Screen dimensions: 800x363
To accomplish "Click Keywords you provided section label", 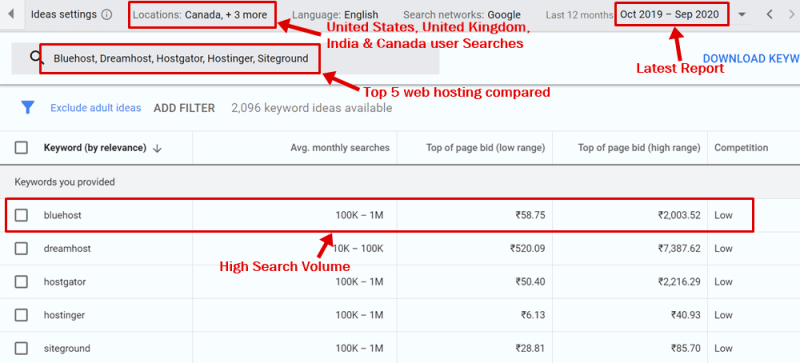I will (x=64, y=182).
